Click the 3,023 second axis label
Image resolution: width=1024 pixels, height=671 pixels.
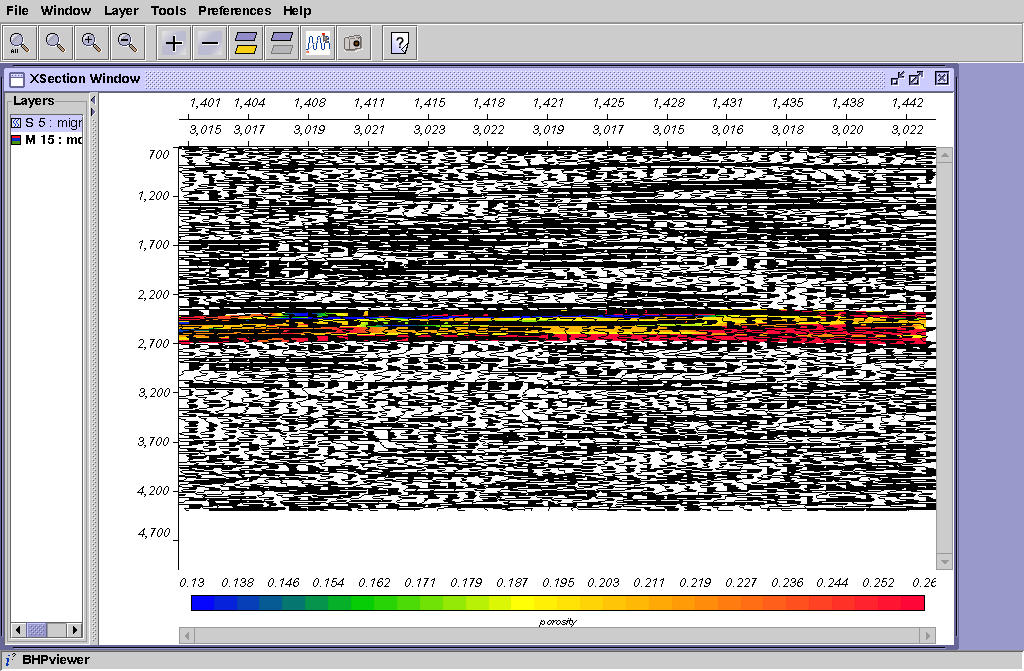pos(429,129)
